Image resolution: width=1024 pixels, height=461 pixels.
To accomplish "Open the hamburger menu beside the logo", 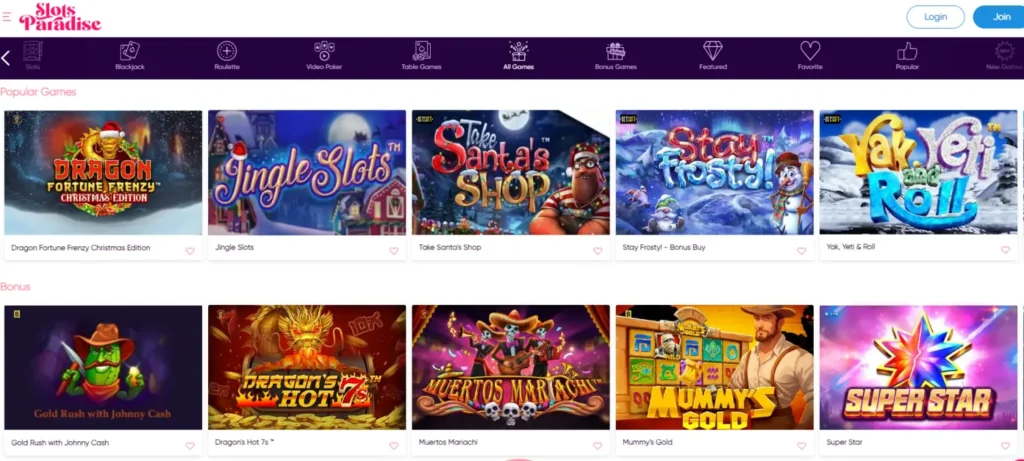I will 7,16.
